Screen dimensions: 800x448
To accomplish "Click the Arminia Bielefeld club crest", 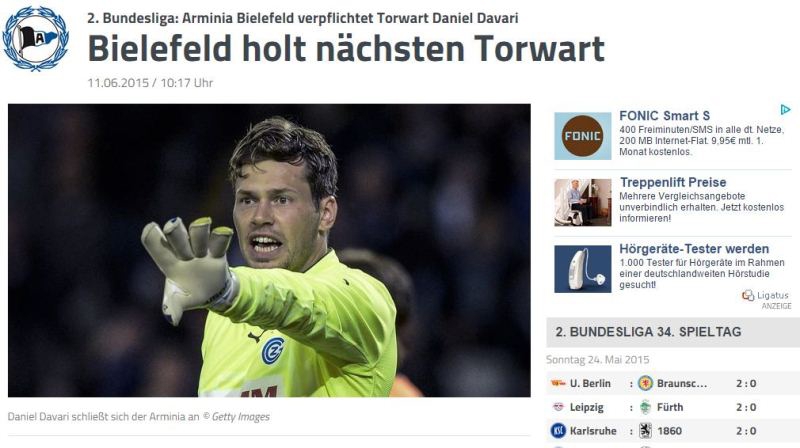I will point(36,38).
